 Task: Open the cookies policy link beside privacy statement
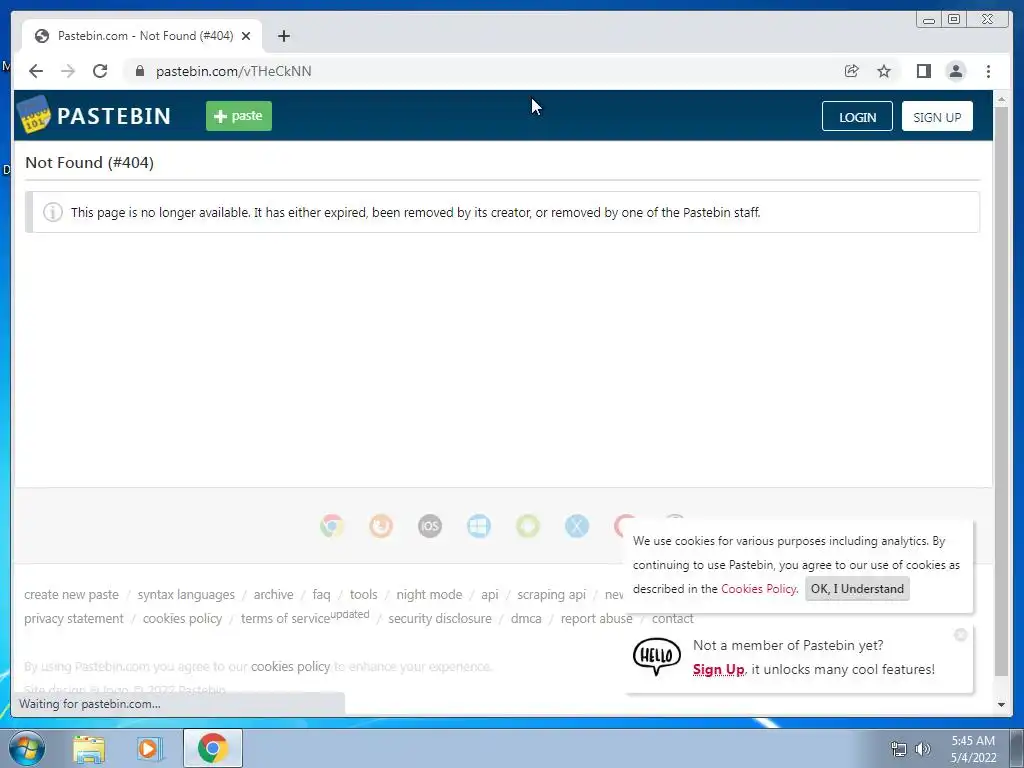click(182, 618)
